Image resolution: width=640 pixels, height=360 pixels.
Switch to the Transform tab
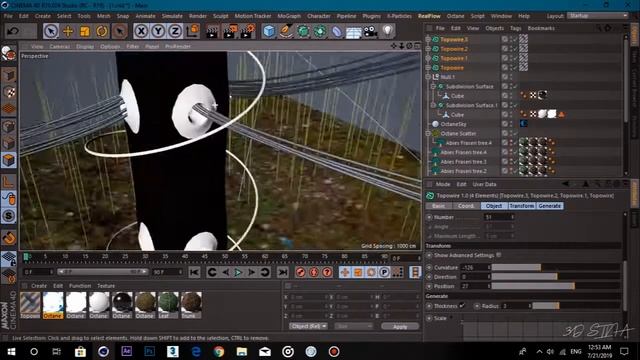522,206
